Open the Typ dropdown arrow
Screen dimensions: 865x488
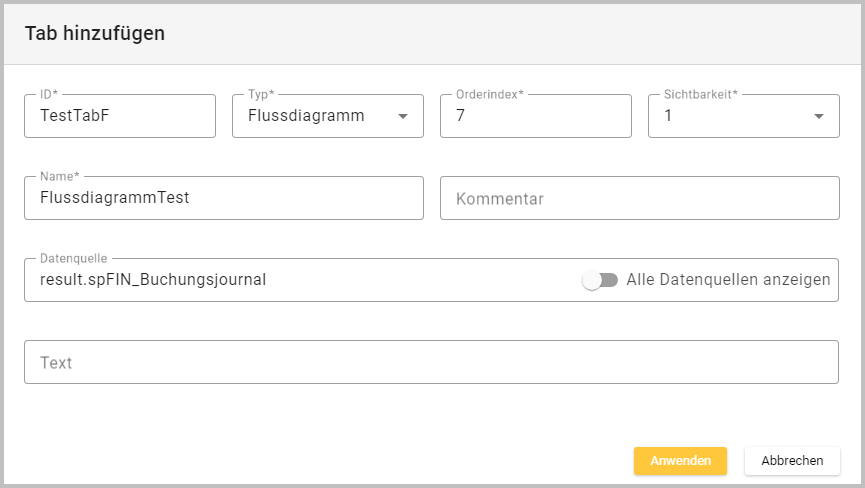pos(403,116)
